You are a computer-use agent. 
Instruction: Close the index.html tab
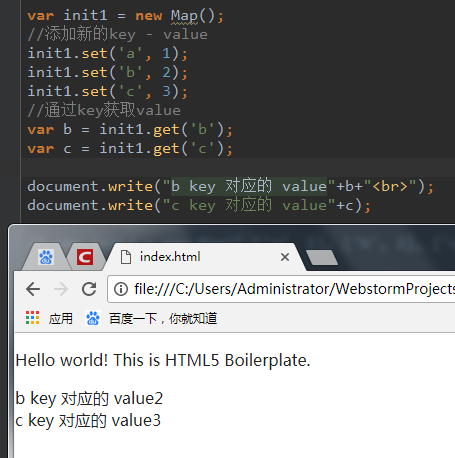[x=285, y=257]
